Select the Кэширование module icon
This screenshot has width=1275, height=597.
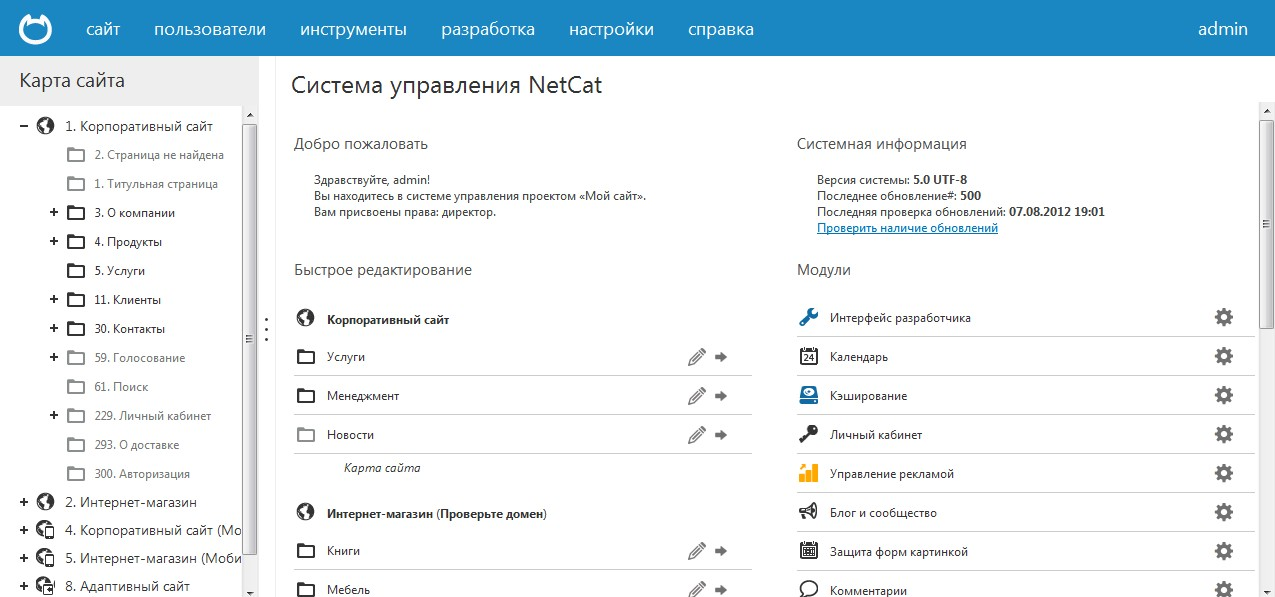tap(810, 395)
